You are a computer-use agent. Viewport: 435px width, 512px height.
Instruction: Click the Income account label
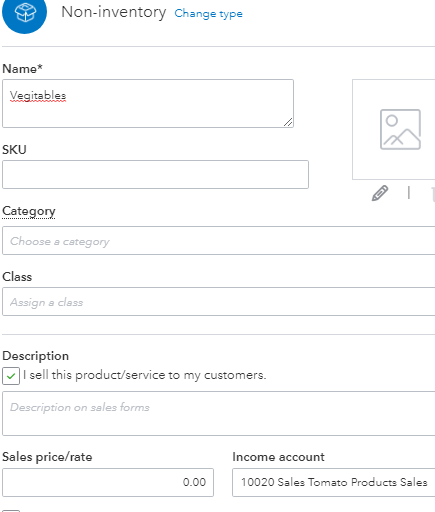click(x=278, y=457)
